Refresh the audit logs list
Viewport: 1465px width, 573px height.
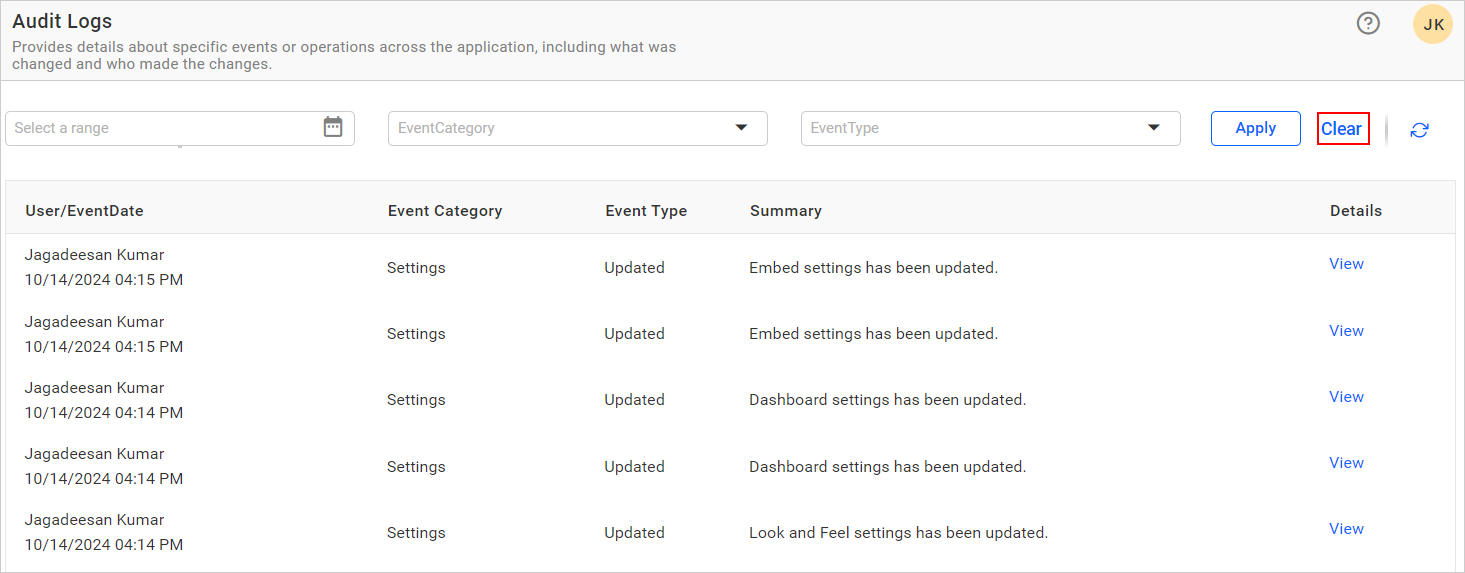(x=1419, y=130)
